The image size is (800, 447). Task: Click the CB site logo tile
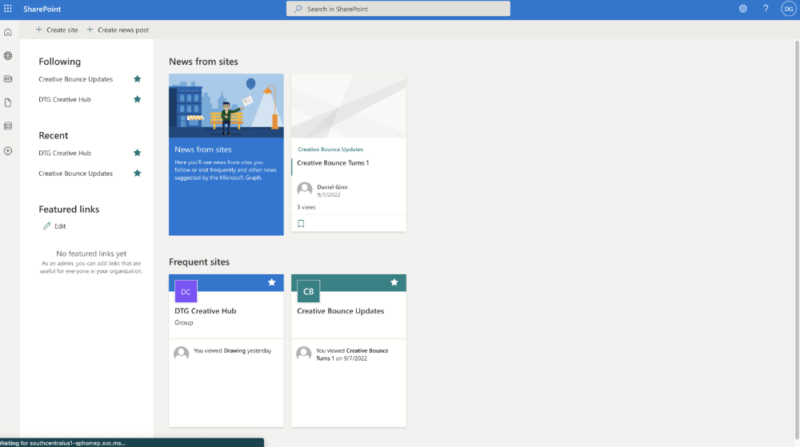tap(308, 291)
